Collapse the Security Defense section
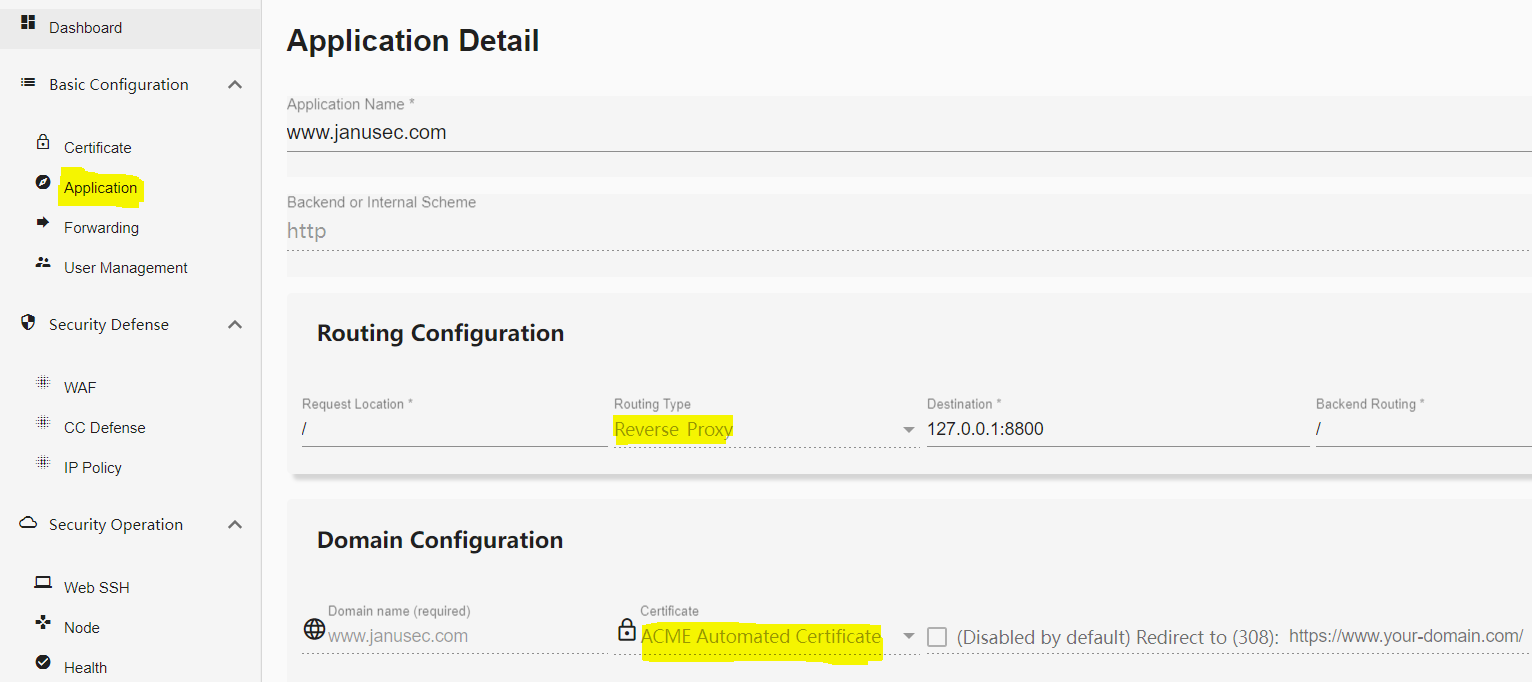Image resolution: width=1532 pixels, height=682 pixels. click(x=235, y=325)
